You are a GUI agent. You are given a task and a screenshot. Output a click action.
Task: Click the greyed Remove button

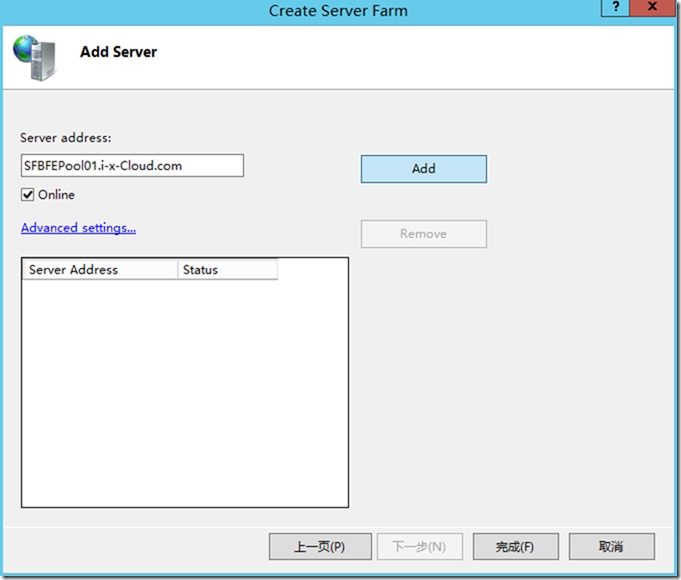[423, 234]
